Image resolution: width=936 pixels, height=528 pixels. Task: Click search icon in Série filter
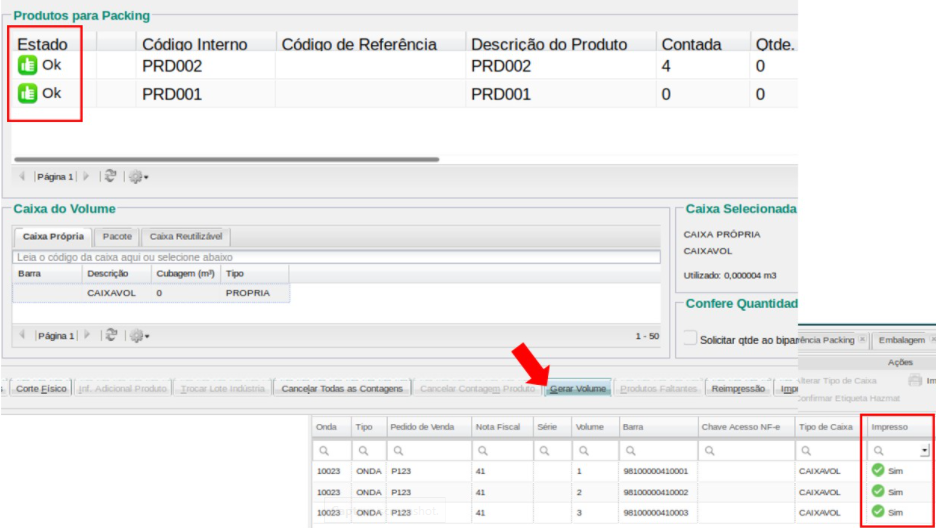[544, 450]
